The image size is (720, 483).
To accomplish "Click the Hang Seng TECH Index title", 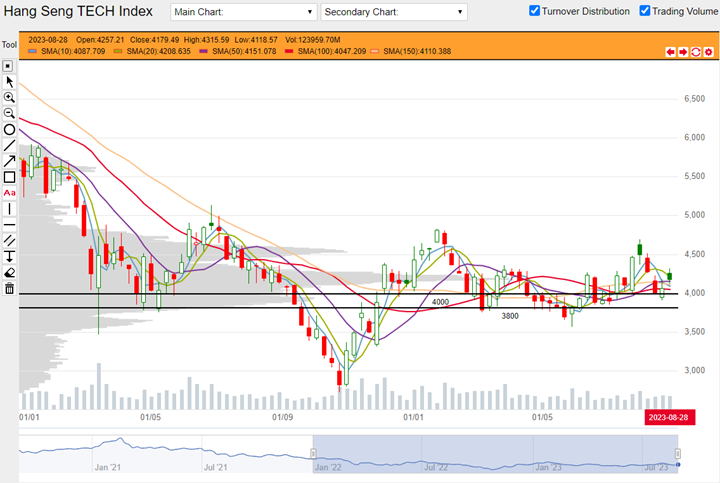I will (78, 11).
